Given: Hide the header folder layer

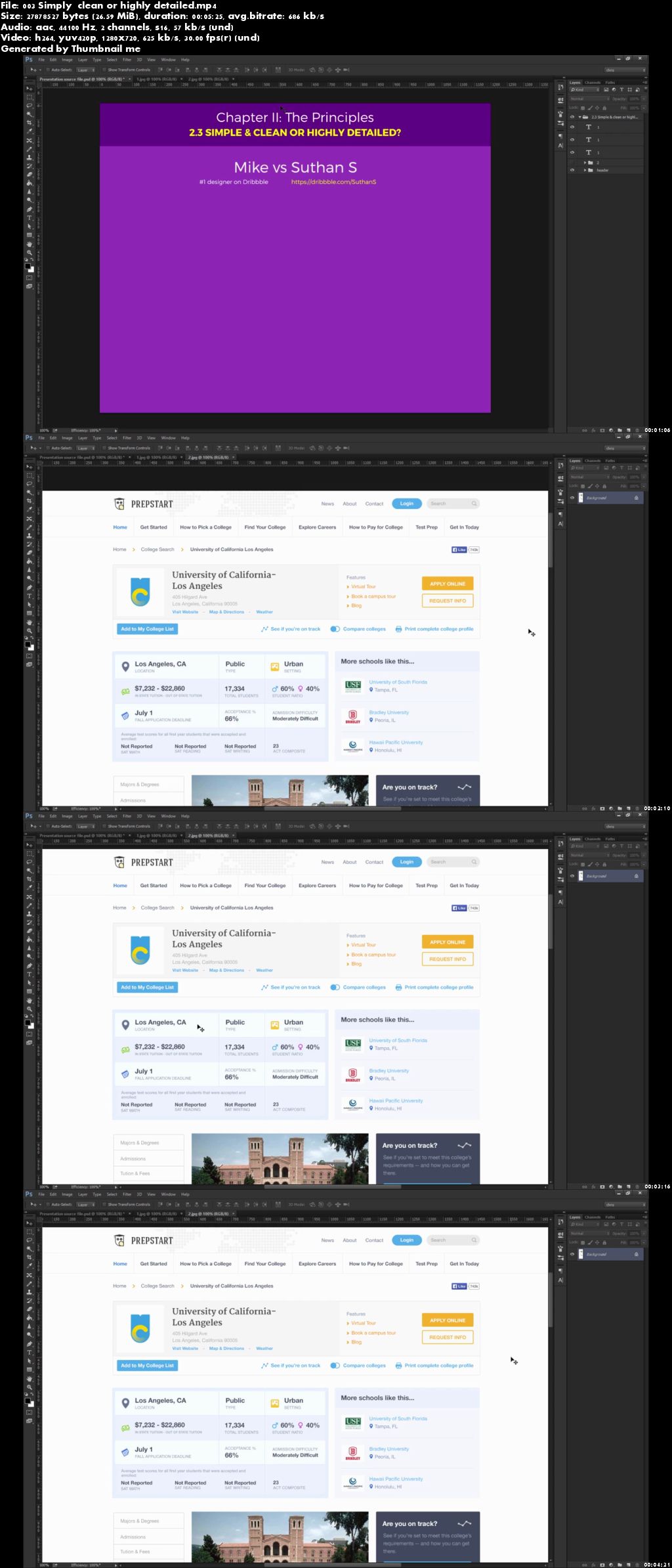Looking at the screenshot, I should [572, 170].
